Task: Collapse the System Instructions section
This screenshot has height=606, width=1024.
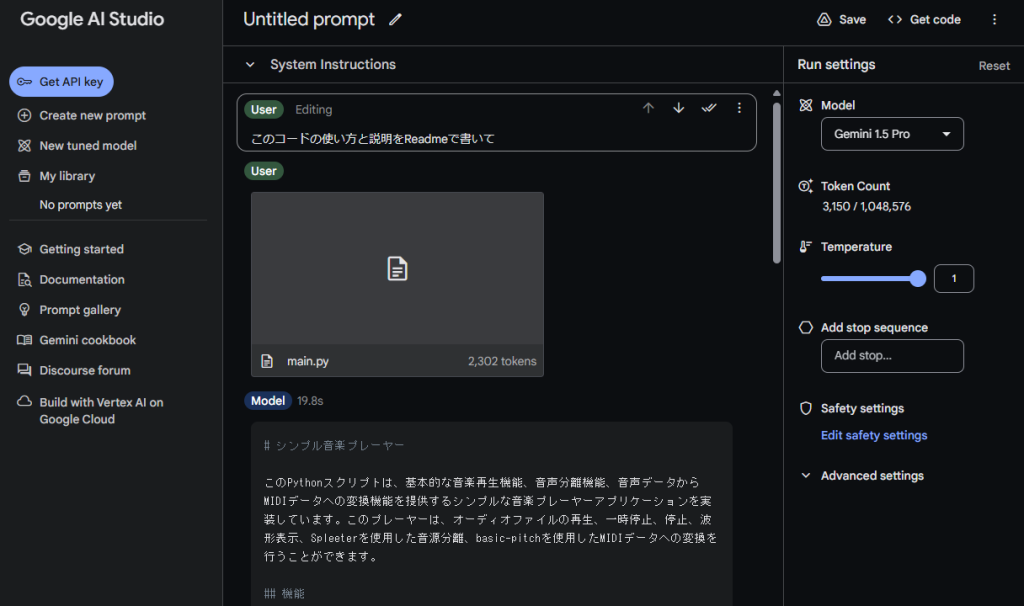Action: click(250, 65)
